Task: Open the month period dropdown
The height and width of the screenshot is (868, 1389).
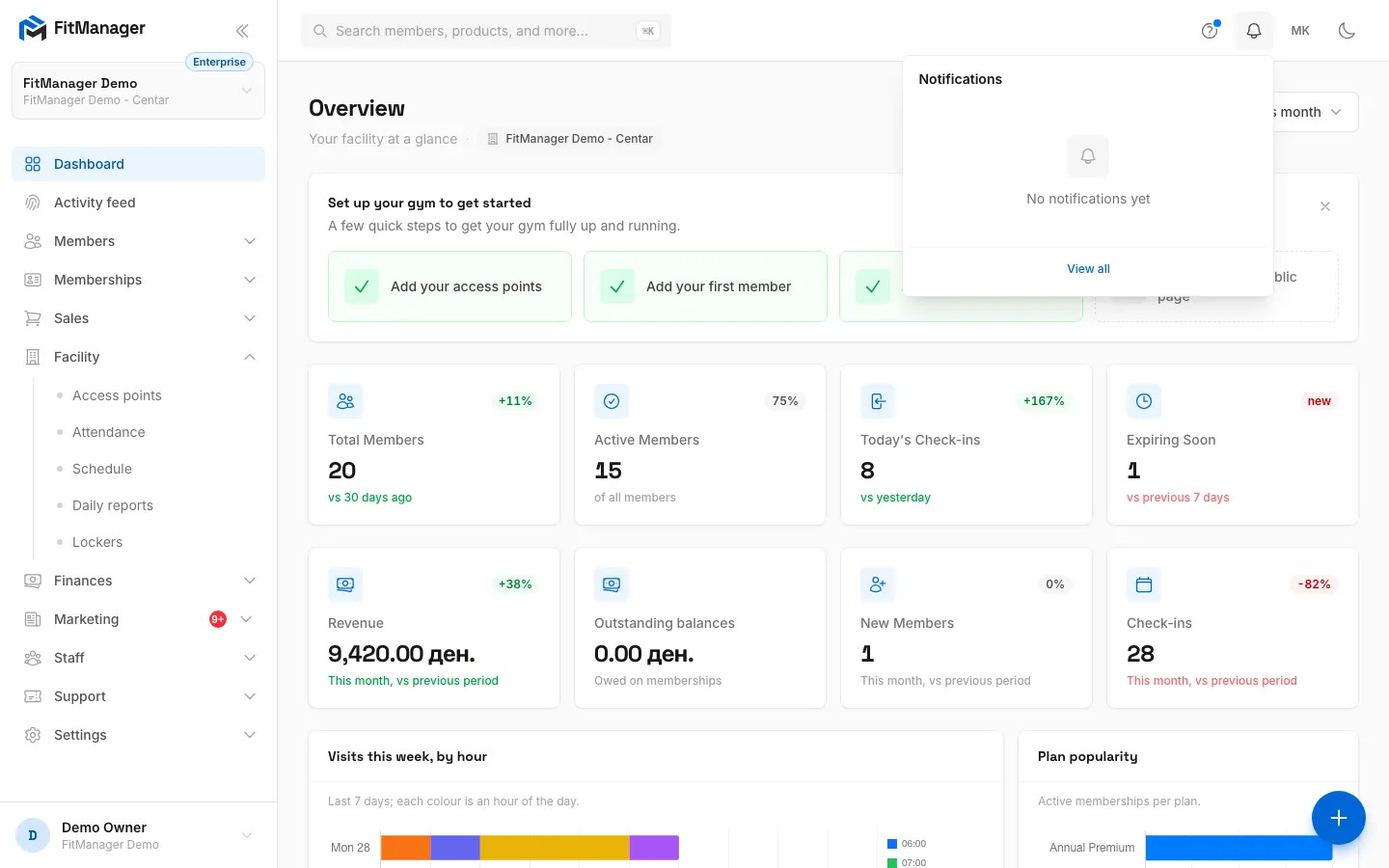Action: [1317, 112]
